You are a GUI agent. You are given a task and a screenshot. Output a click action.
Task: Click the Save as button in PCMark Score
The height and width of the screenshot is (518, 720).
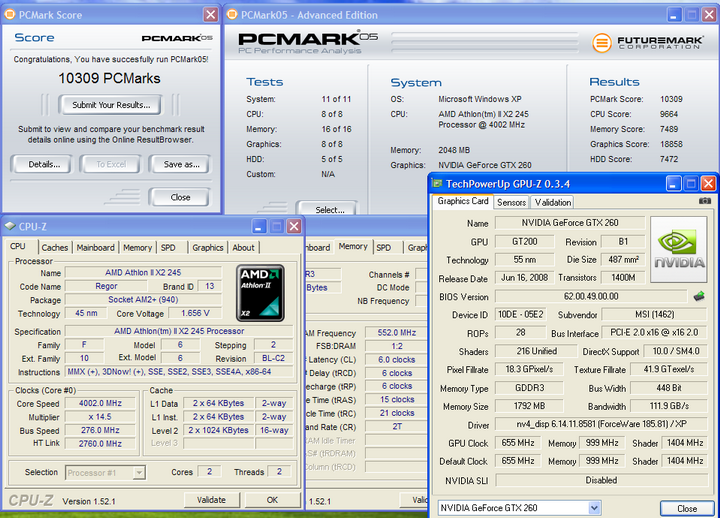(x=181, y=164)
